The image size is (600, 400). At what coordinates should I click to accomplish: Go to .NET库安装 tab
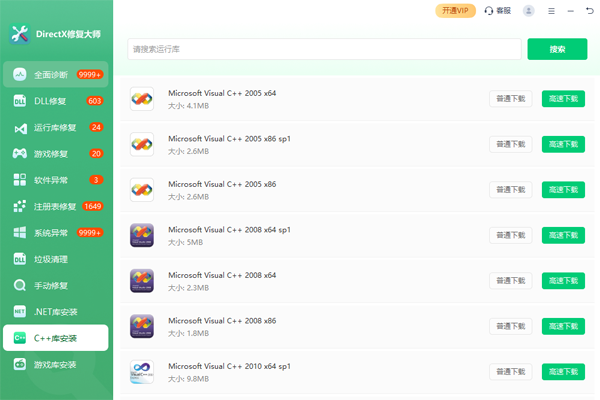coord(55,312)
